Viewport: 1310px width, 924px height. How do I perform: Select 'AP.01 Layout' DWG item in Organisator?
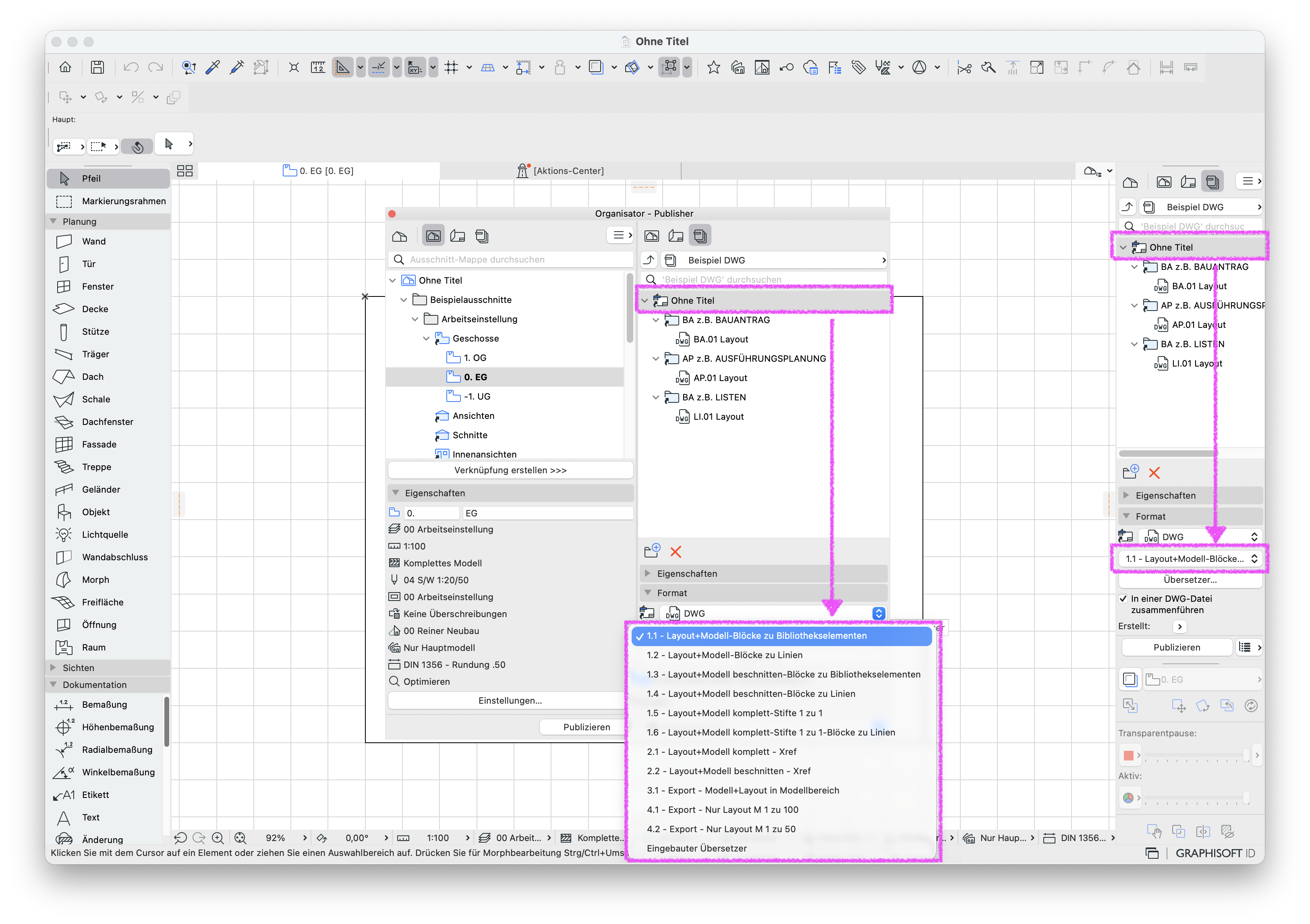pyautogui.click(x=720, y=377)
